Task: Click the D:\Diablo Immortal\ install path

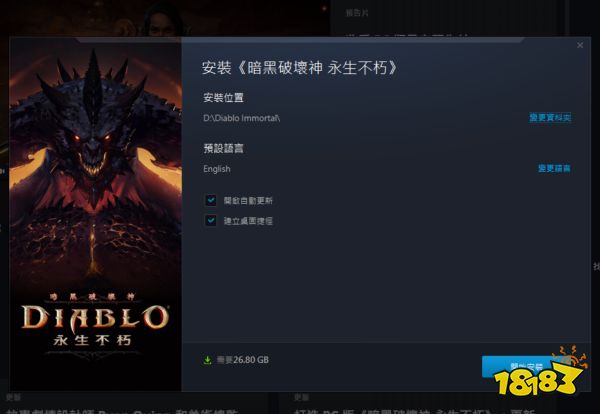Action: tap(241, 118)
